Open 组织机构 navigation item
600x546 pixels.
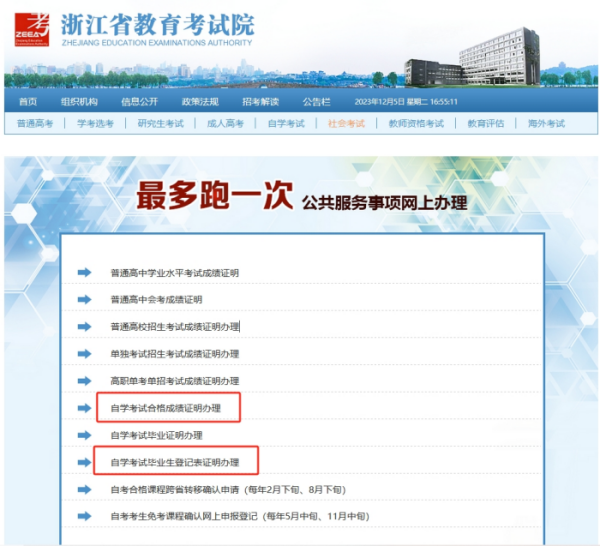click(79, 101)
